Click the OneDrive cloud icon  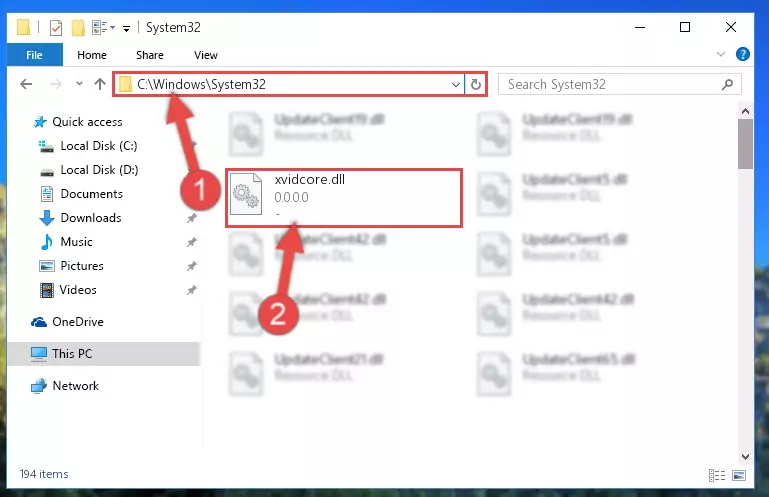click(x=39, y=322)
